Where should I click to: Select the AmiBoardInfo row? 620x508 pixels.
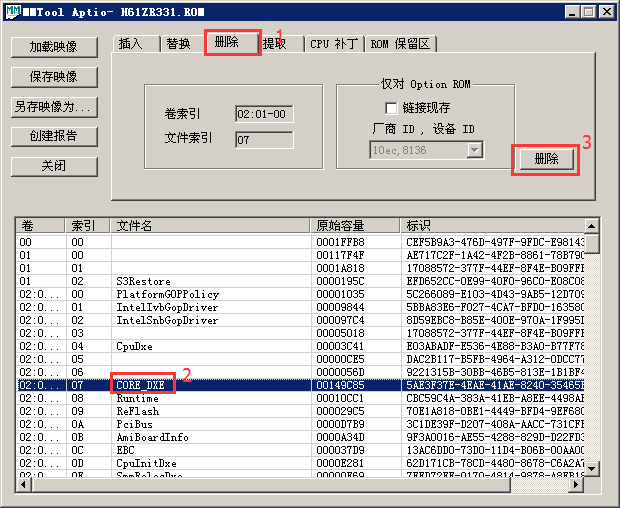click(301, 437)
